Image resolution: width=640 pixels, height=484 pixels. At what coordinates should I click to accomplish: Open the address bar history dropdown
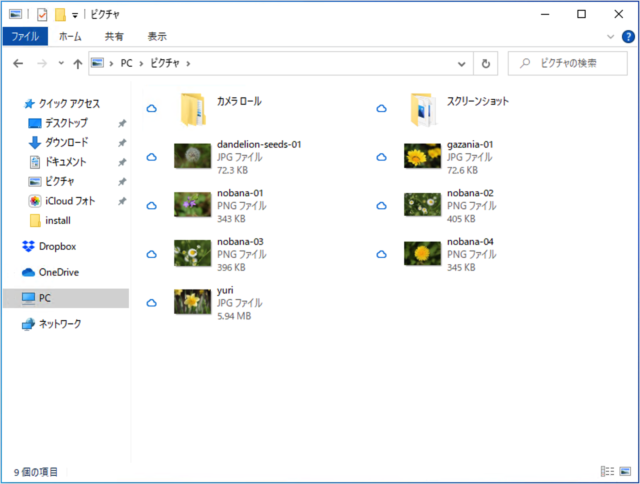[463, 63]
